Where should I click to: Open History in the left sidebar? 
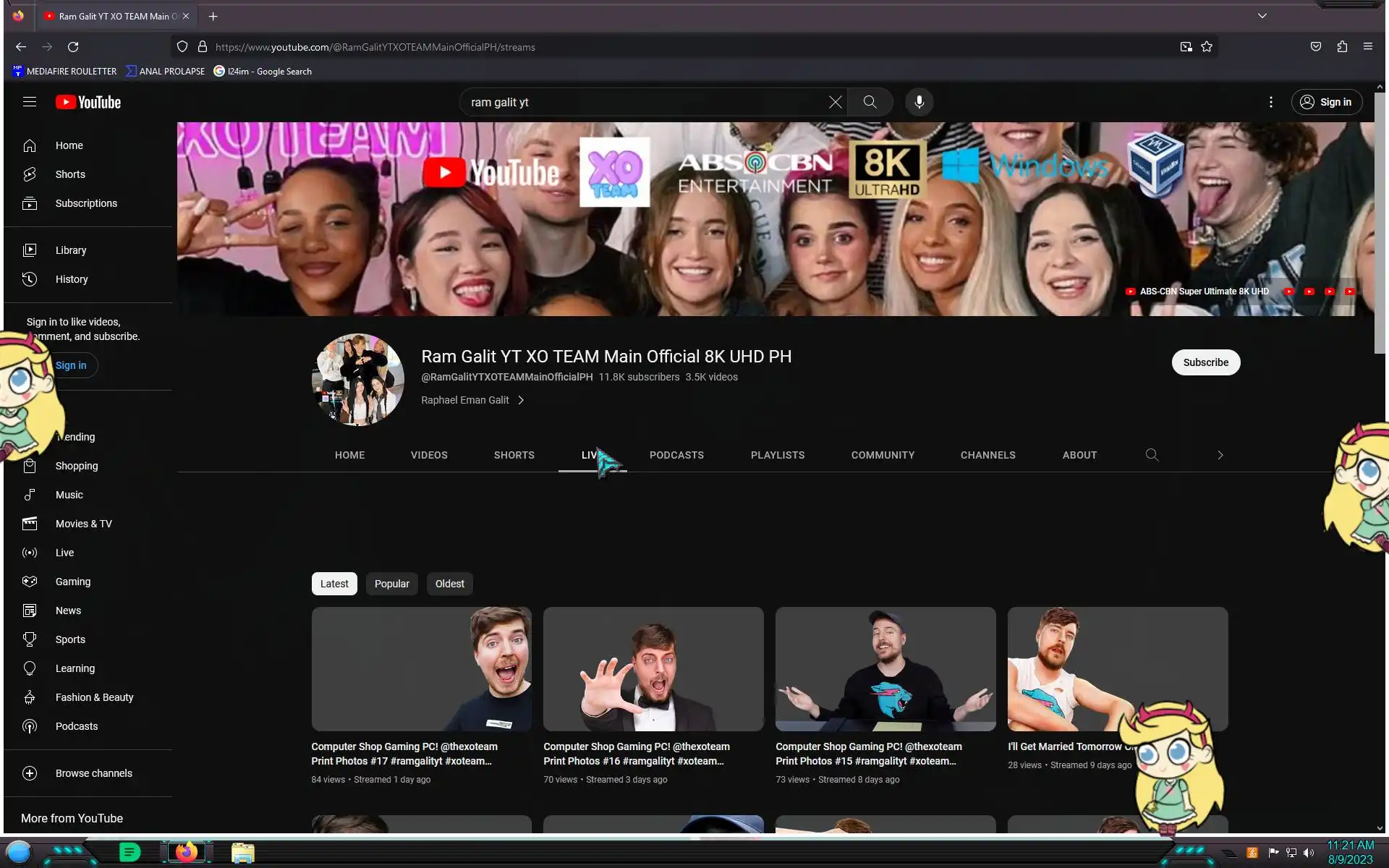(71, 279)
